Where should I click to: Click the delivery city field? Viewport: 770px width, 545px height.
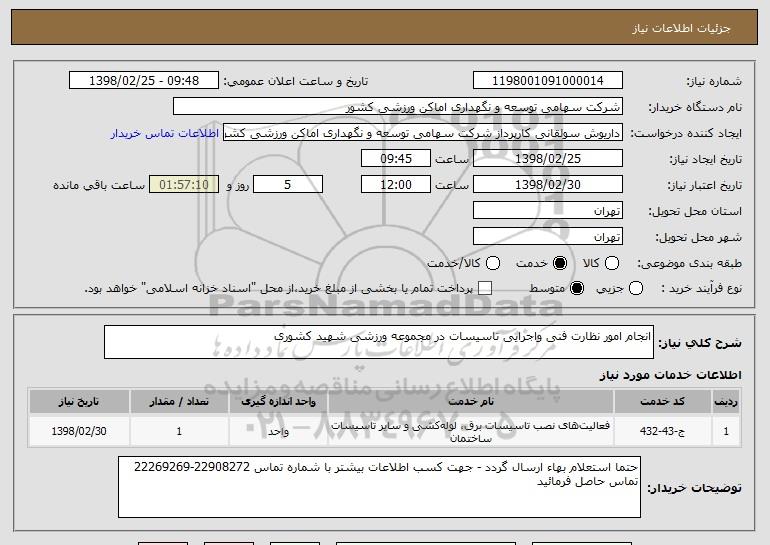(x=548, y=237)
